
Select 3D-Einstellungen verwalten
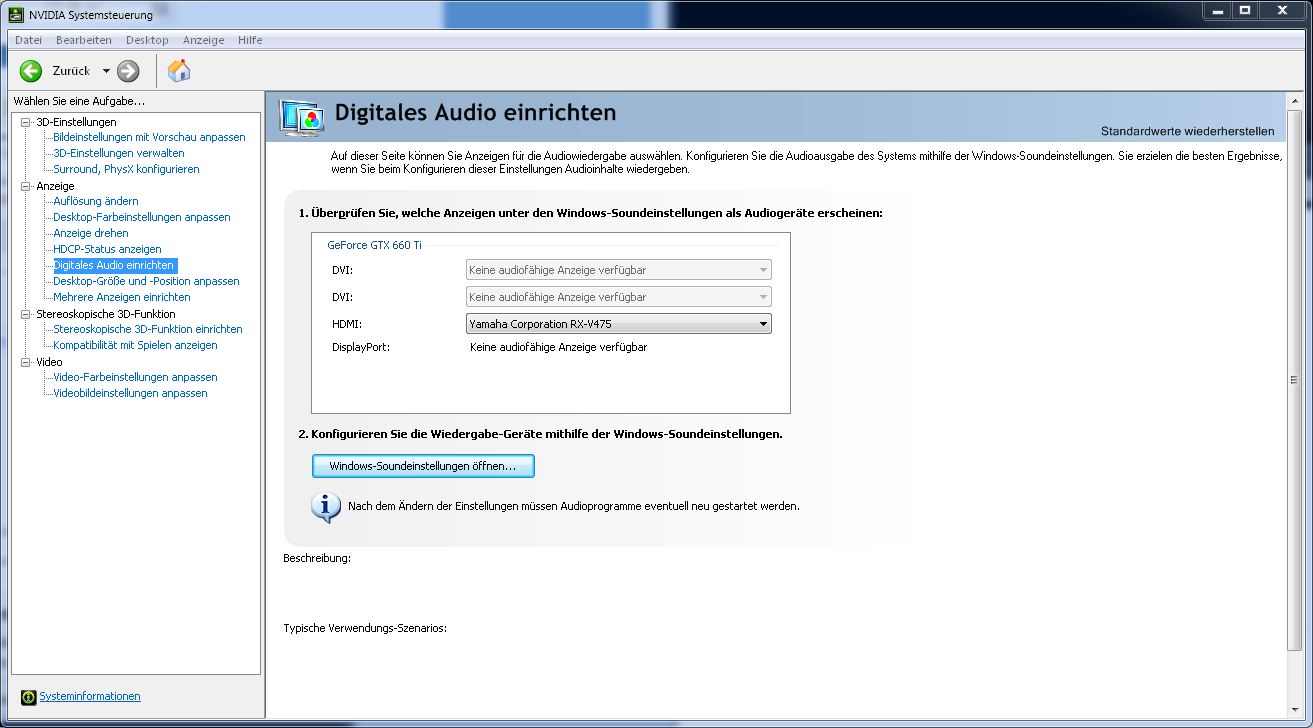tap(119, 153)
